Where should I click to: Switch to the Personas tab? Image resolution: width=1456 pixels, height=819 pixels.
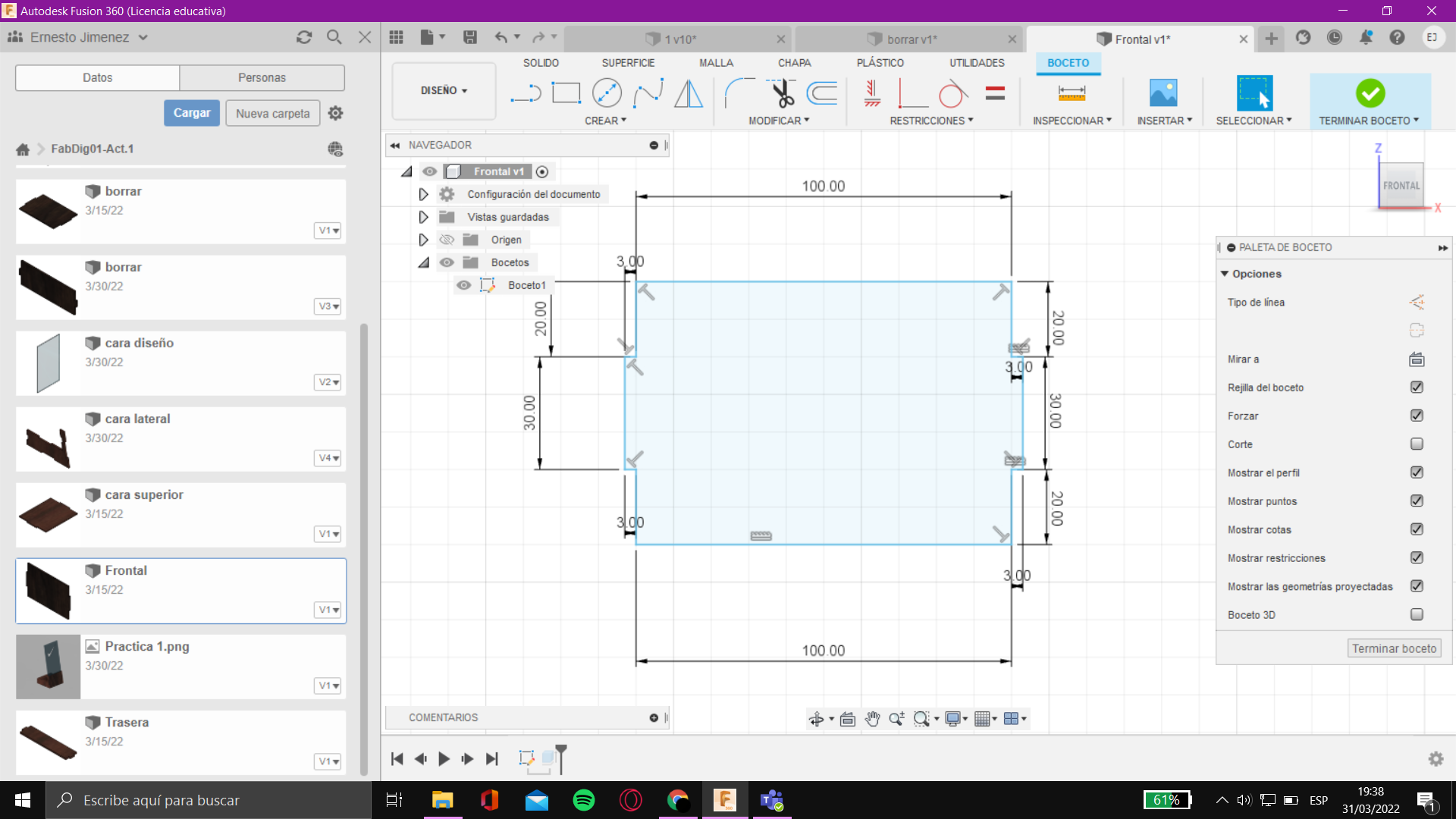click(262, 77)
